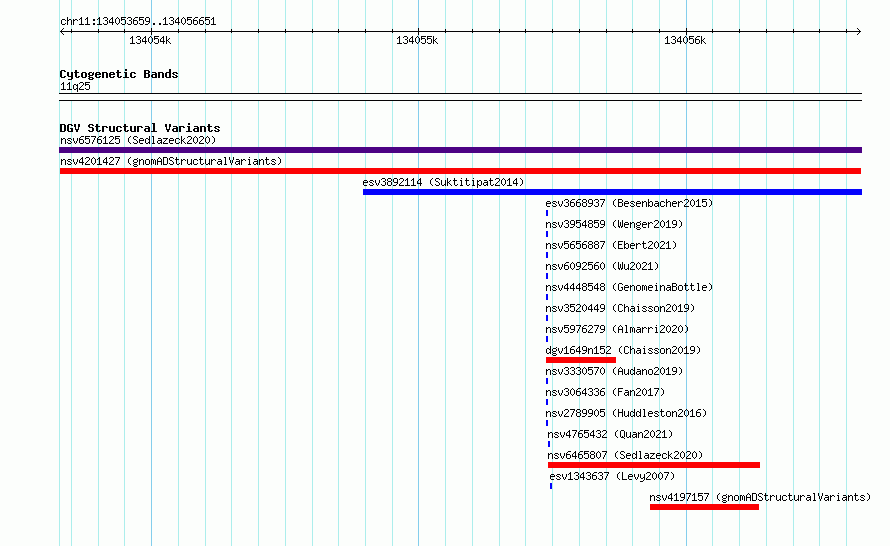This screenshot has height=546, width=890.
Task: Click the ruler's right arrowhead
Action: (x=858, y=32)
